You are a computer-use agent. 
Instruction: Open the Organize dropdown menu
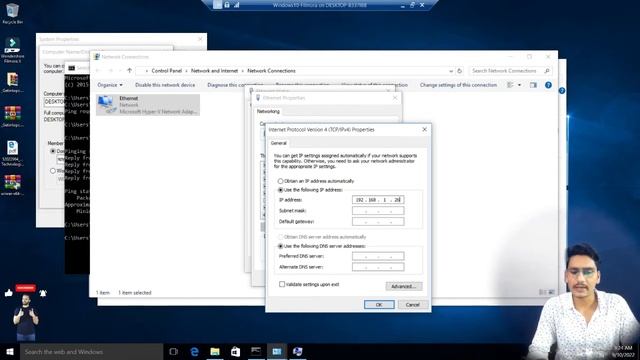[x=110, y=85]
